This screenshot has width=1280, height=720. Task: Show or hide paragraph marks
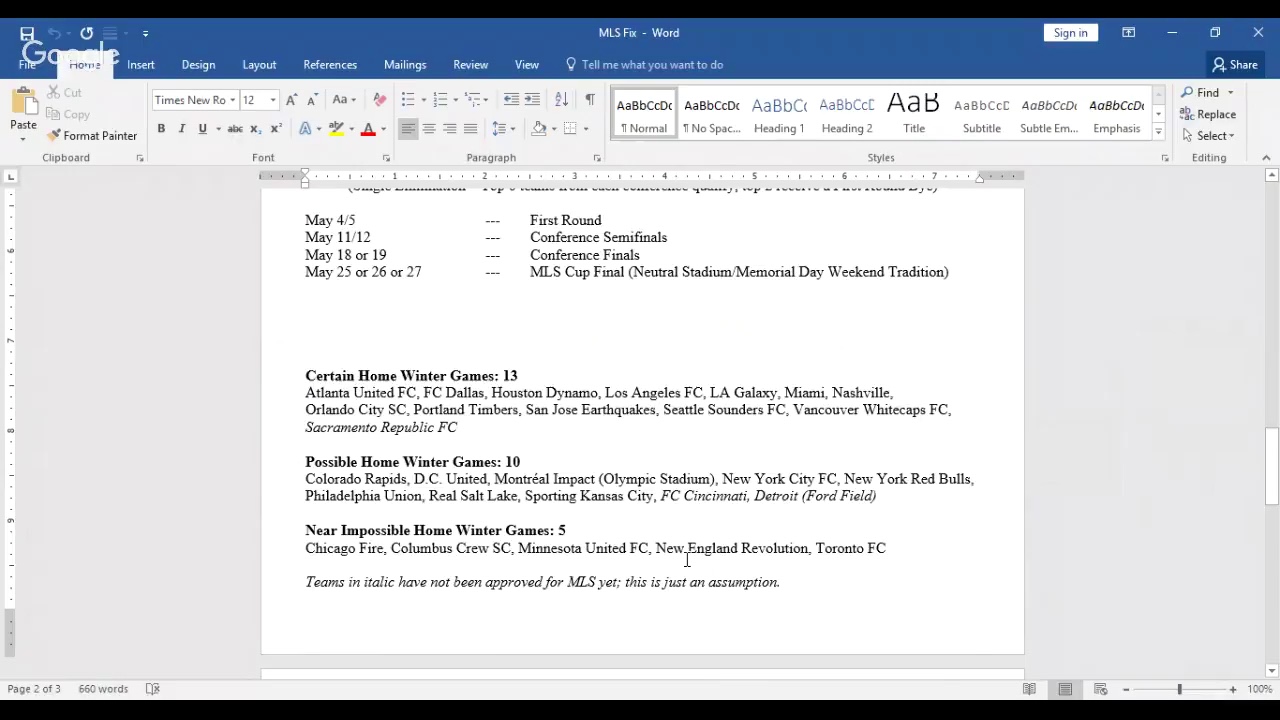590,100
